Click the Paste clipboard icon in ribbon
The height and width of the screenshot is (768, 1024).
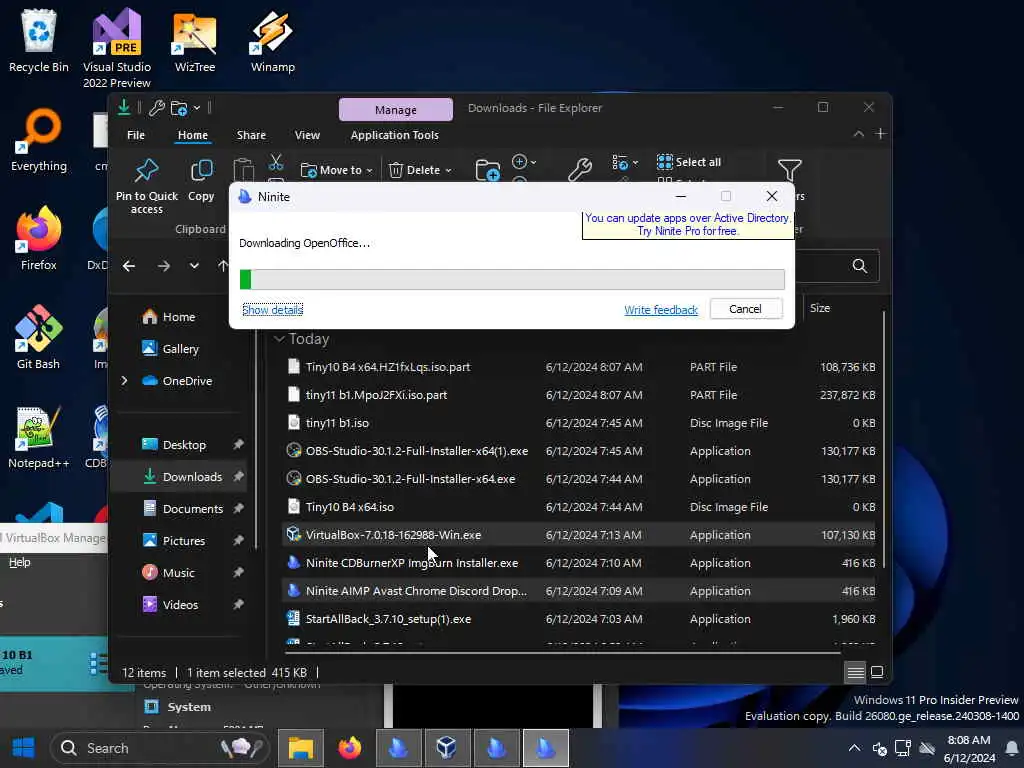click(244, 170)
